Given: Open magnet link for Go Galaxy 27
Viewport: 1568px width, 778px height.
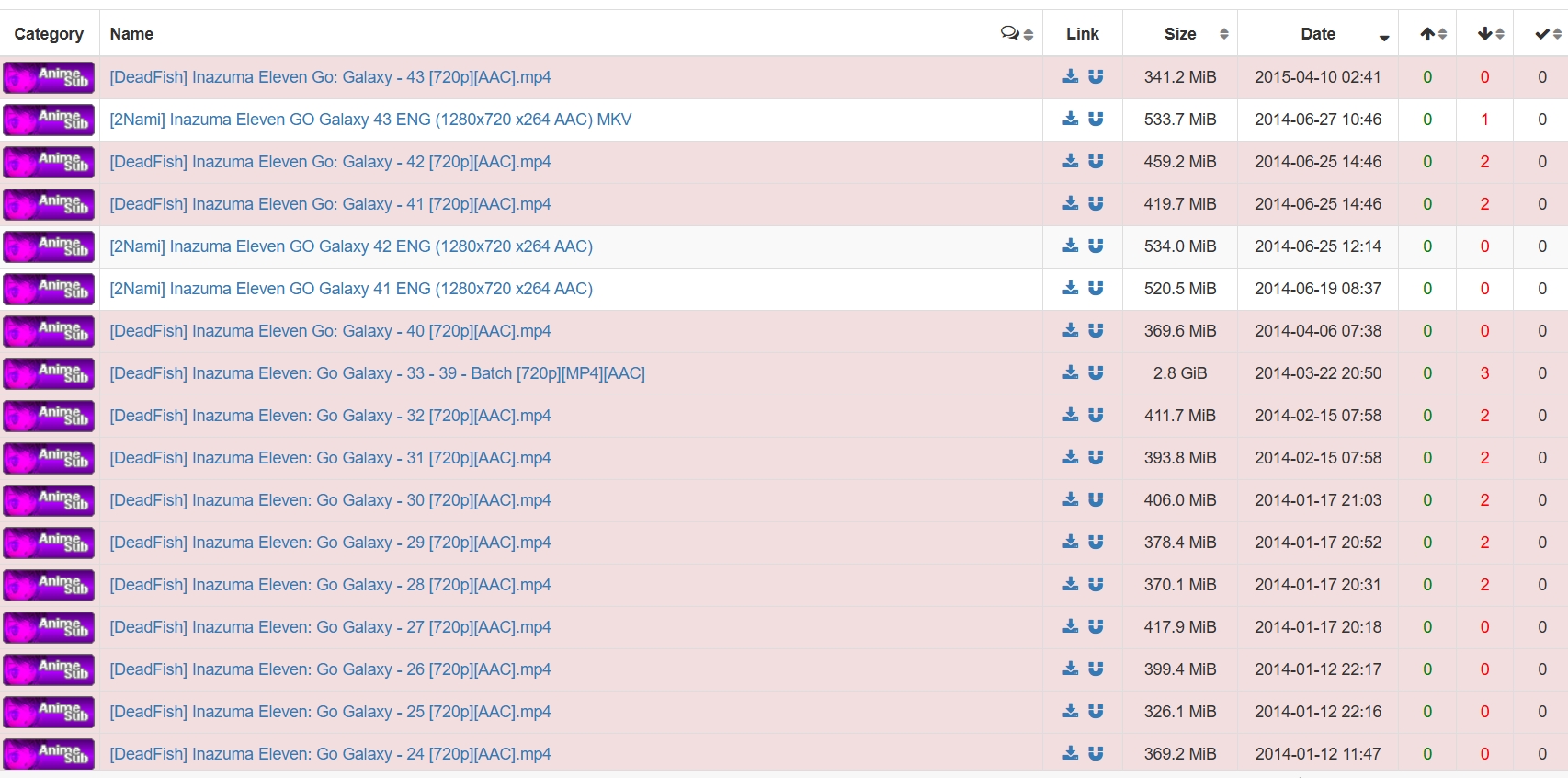Looking at the screenshot, I should point(1096,626).
